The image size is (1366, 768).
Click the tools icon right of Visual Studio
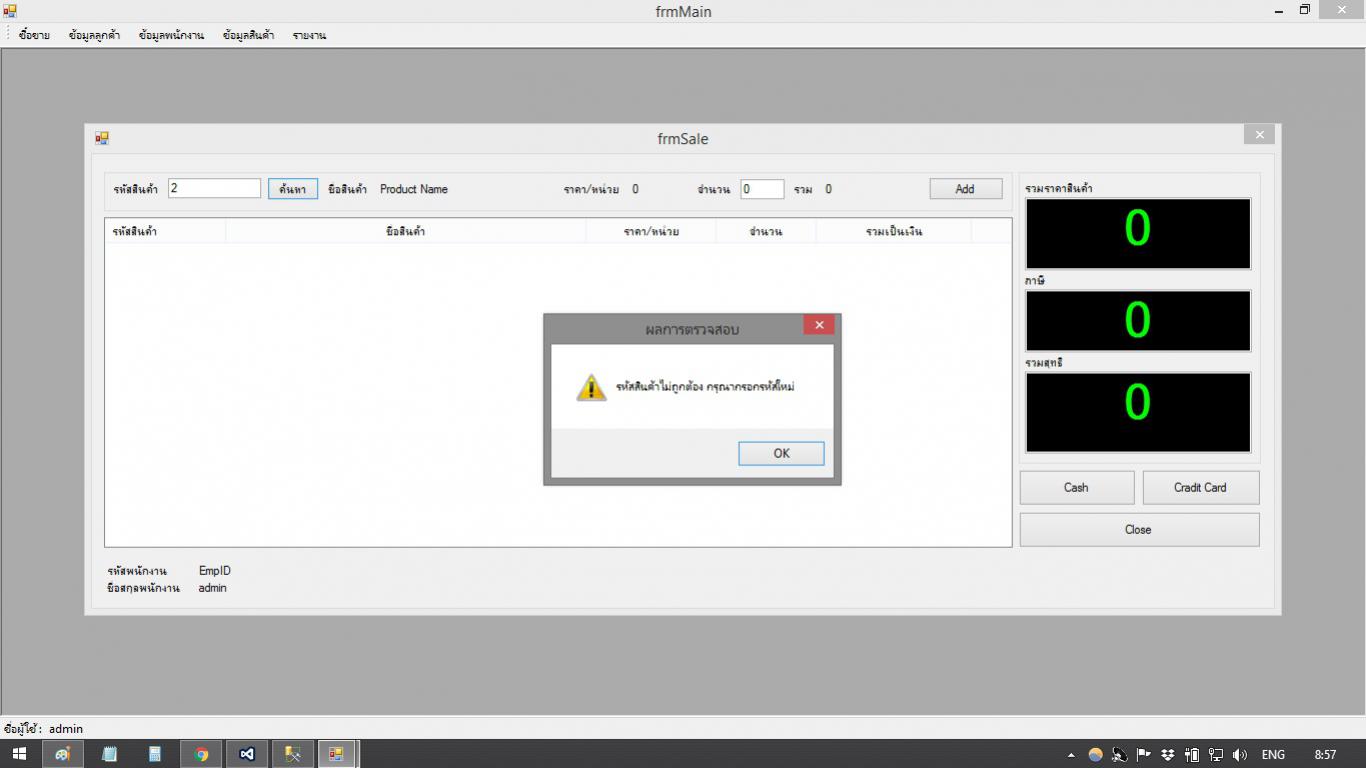pyautogui.click(x=293, y=754)
